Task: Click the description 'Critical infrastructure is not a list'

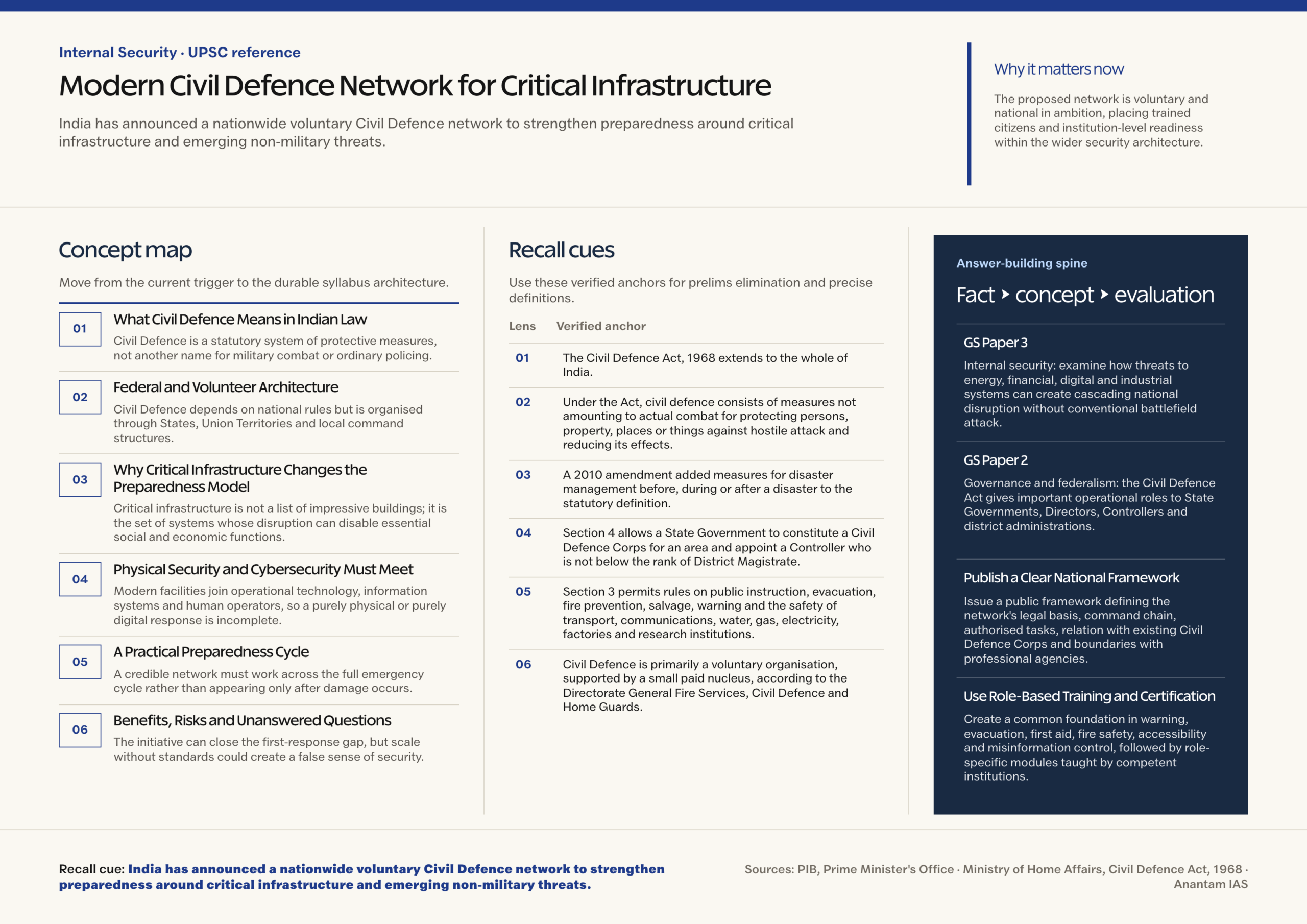Action: point(279,523)
